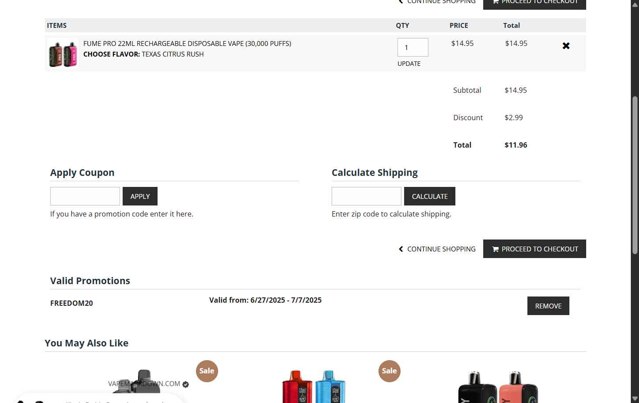
Task: Click top PROCEED TO CHECKOUT button
Action: point(534,3)
